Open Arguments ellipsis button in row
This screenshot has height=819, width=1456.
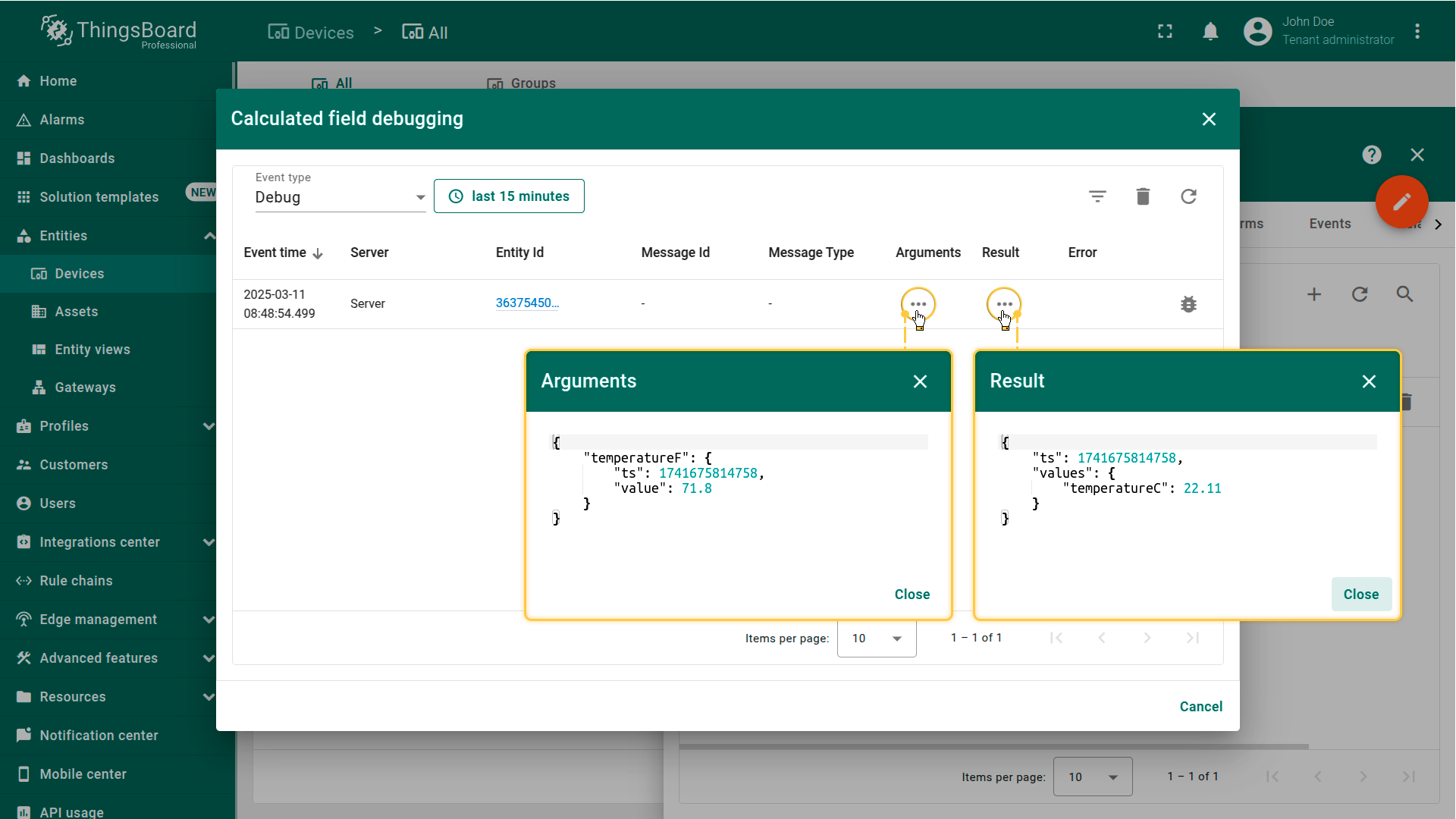tap(918, 304)
